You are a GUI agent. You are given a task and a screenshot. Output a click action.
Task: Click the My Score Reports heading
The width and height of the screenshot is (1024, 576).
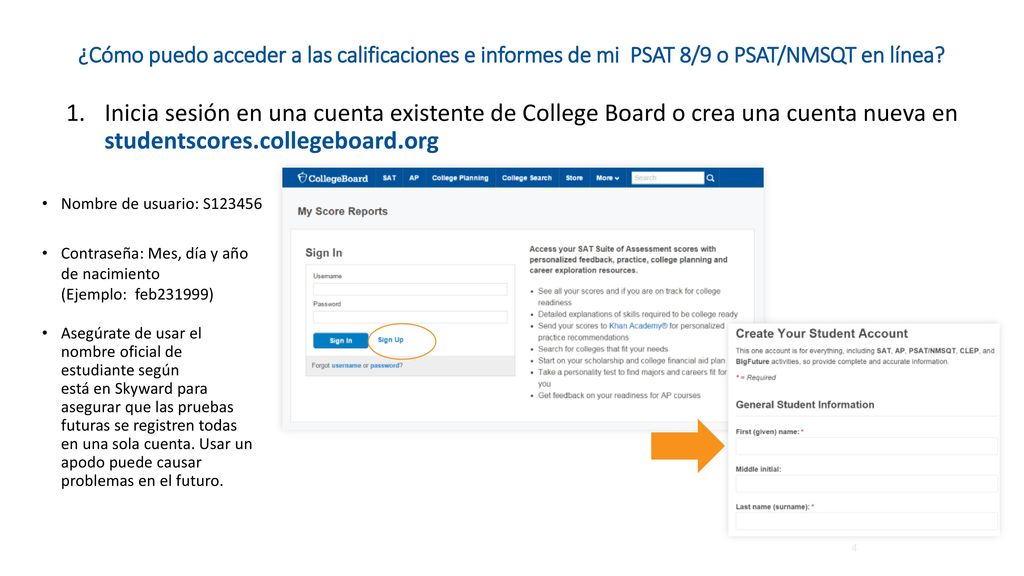tap(342, 212)
